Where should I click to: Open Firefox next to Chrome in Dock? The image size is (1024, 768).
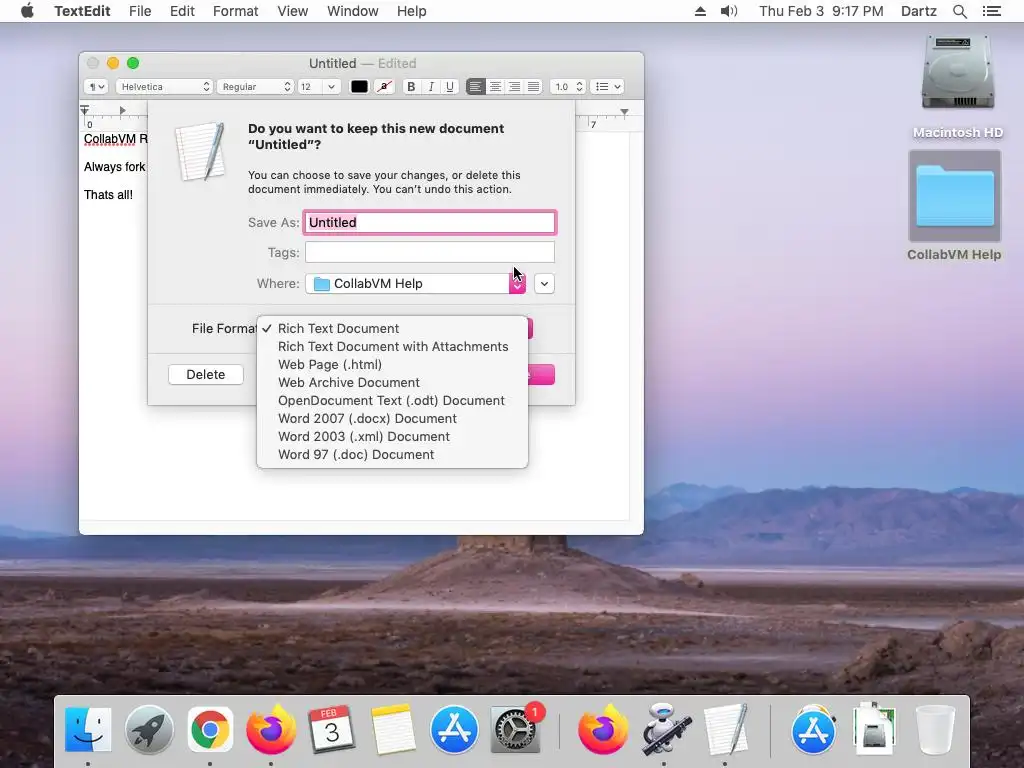[271, 728]
